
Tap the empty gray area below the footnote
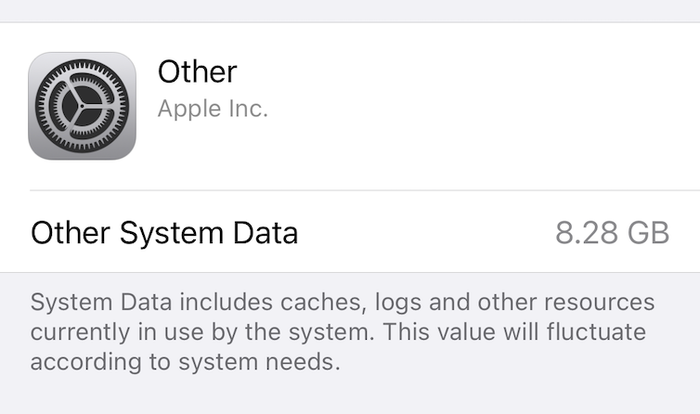[x=350, y=396]
